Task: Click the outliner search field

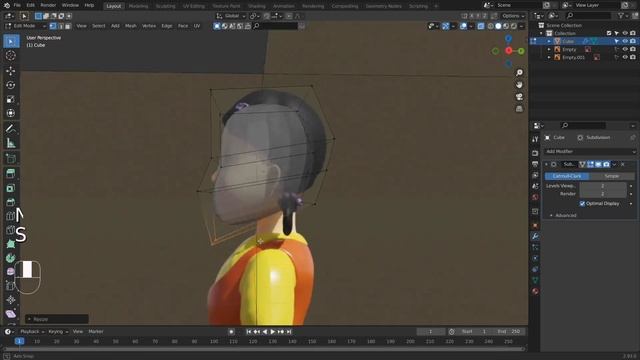Action: coord(588,16)
